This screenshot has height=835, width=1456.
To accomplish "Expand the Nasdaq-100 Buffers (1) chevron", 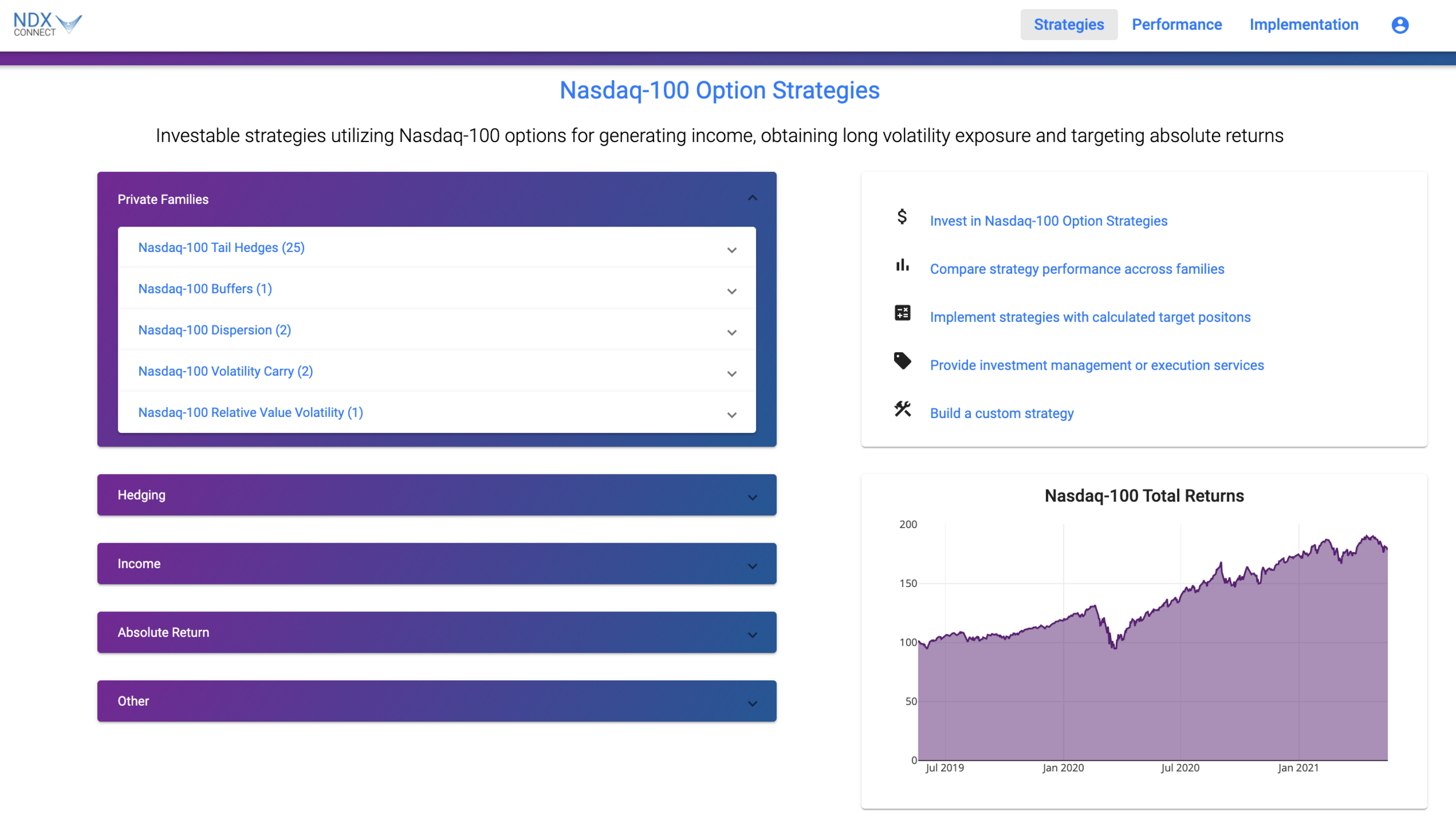I will tap(731, 291).
